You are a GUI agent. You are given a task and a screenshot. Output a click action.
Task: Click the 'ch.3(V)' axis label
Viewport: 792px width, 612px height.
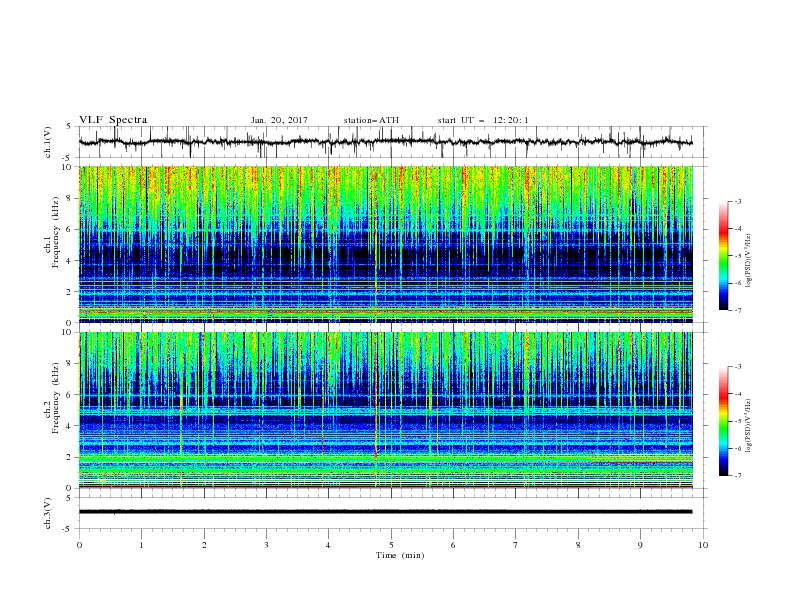(x=48, y=513)
